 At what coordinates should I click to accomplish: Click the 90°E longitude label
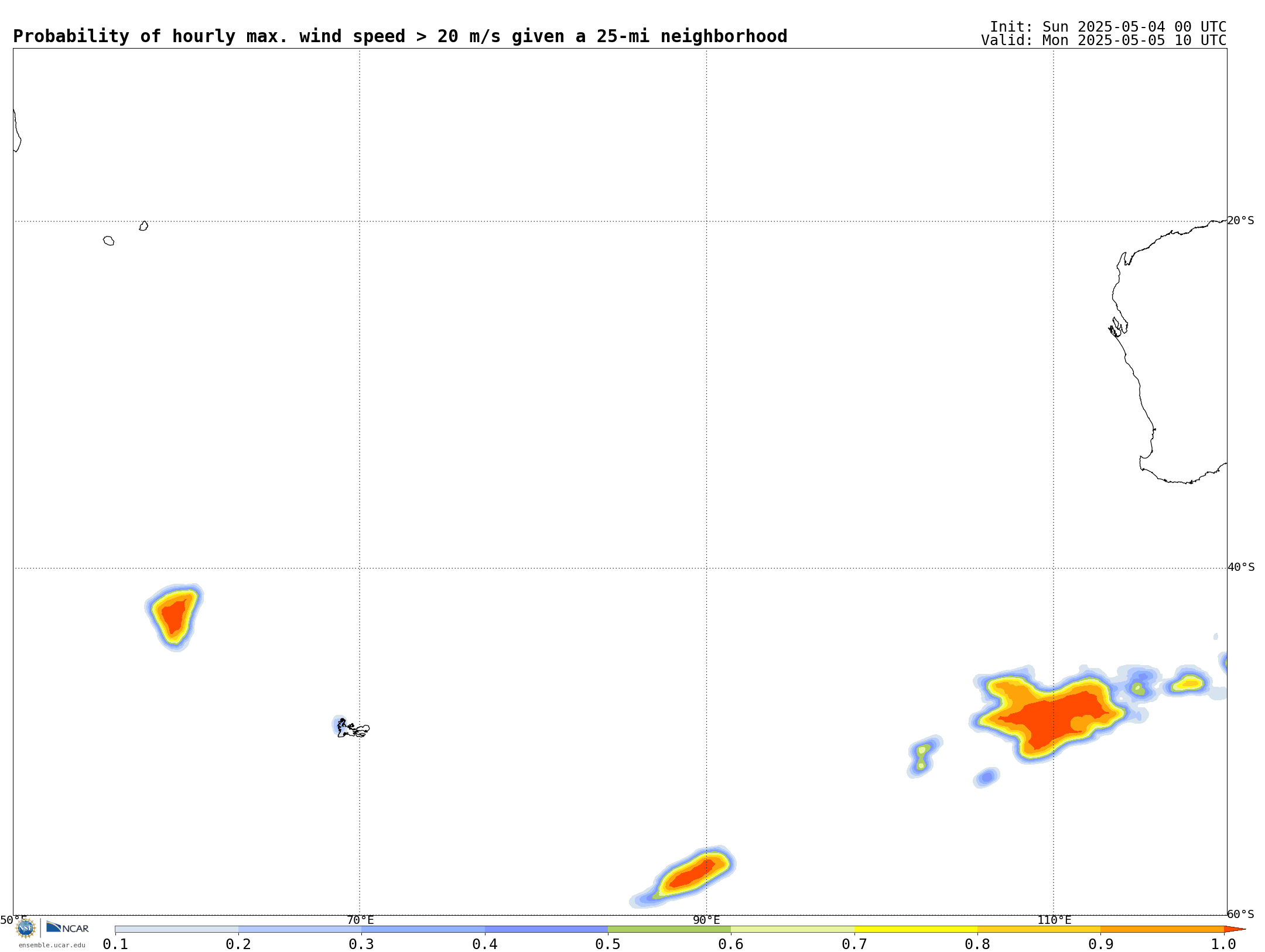(x=706, y=920)
